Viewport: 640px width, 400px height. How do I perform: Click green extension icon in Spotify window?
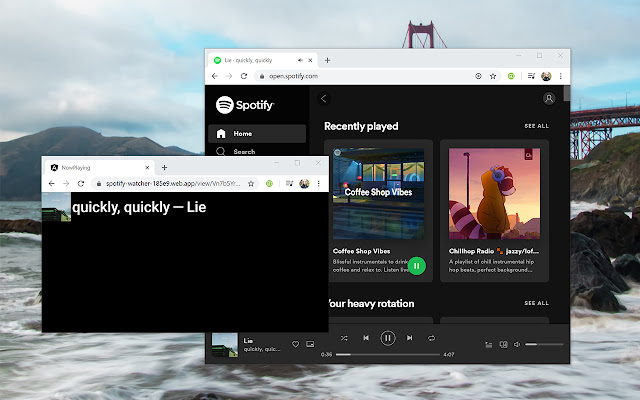point(511,76)
